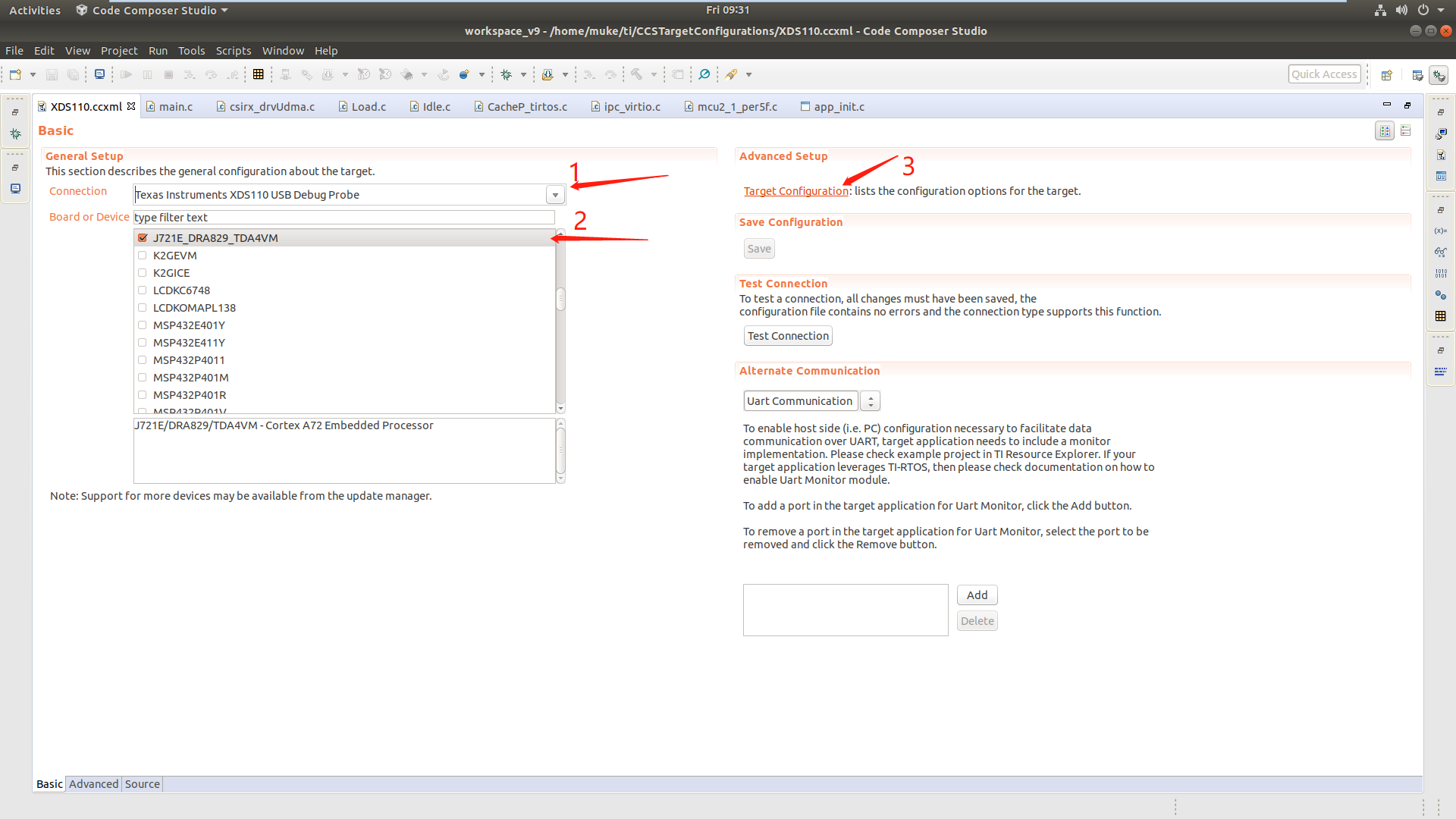Check the MSP432P401R device checkbox
Screen dimensions: 1456x819
143,395
